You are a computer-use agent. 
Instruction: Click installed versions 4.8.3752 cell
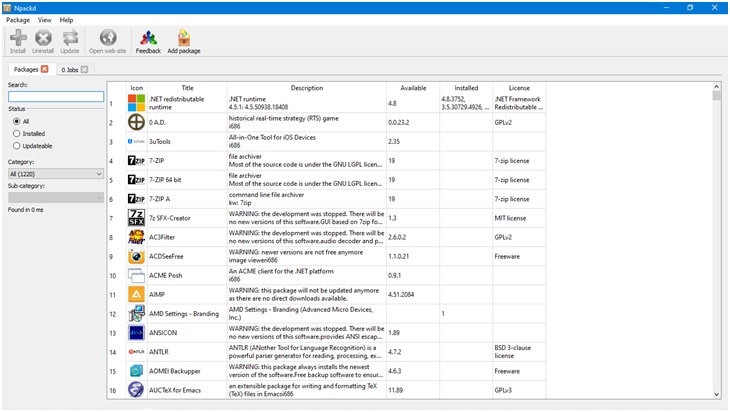pyautogui.click(x=466, y=103)
